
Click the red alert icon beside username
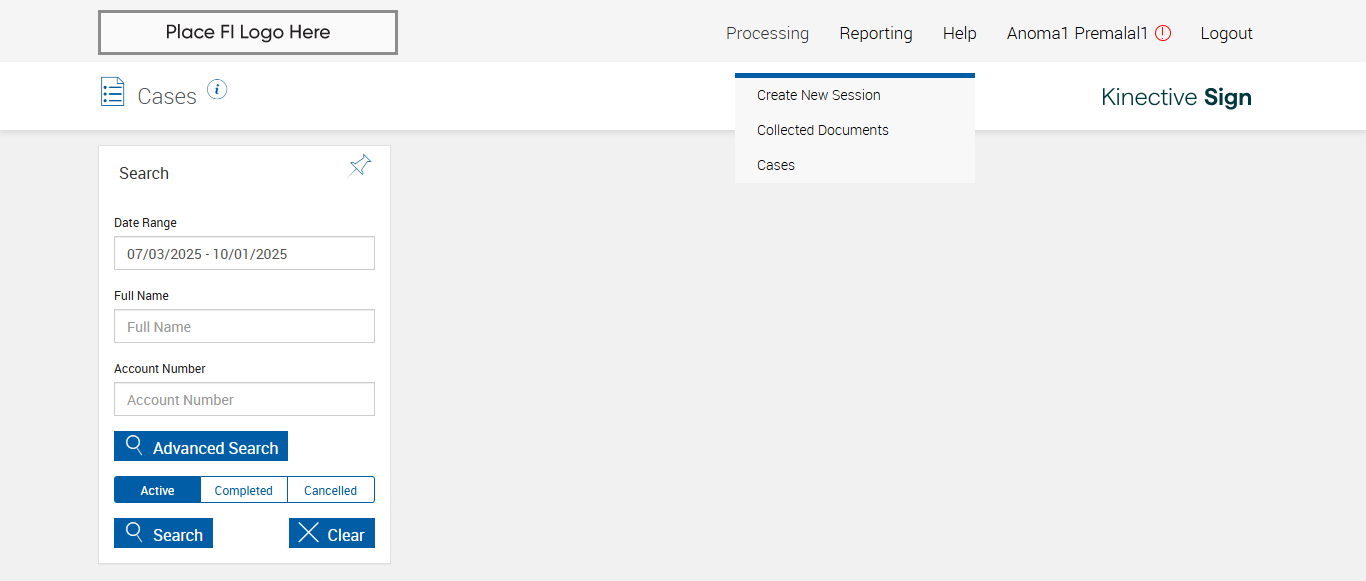[x=1163, y=33]
